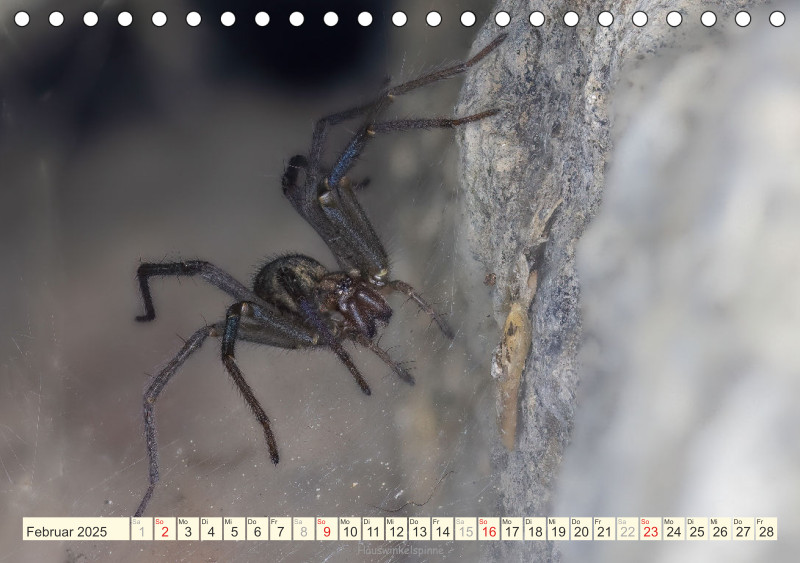Pick red So 16 date cell
Screen dimensions: 800x563
click(489, 529)
